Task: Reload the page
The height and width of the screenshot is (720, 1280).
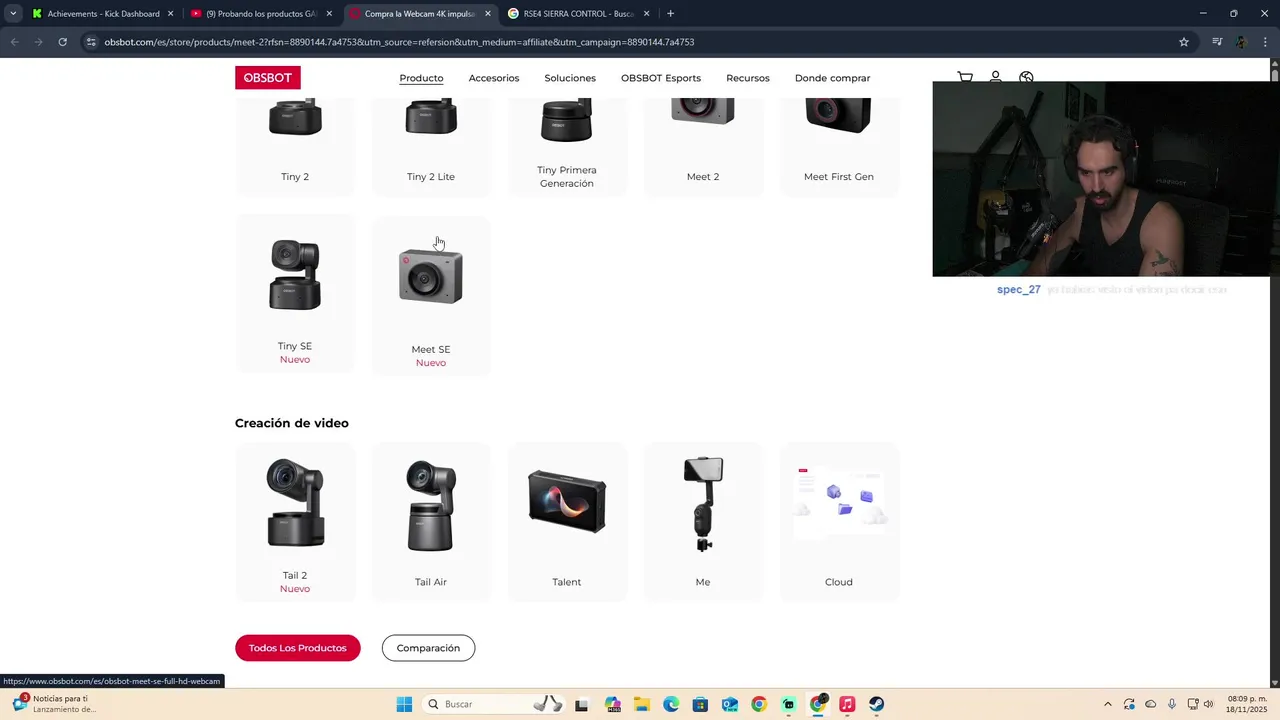Action: (x=62, y=42)
